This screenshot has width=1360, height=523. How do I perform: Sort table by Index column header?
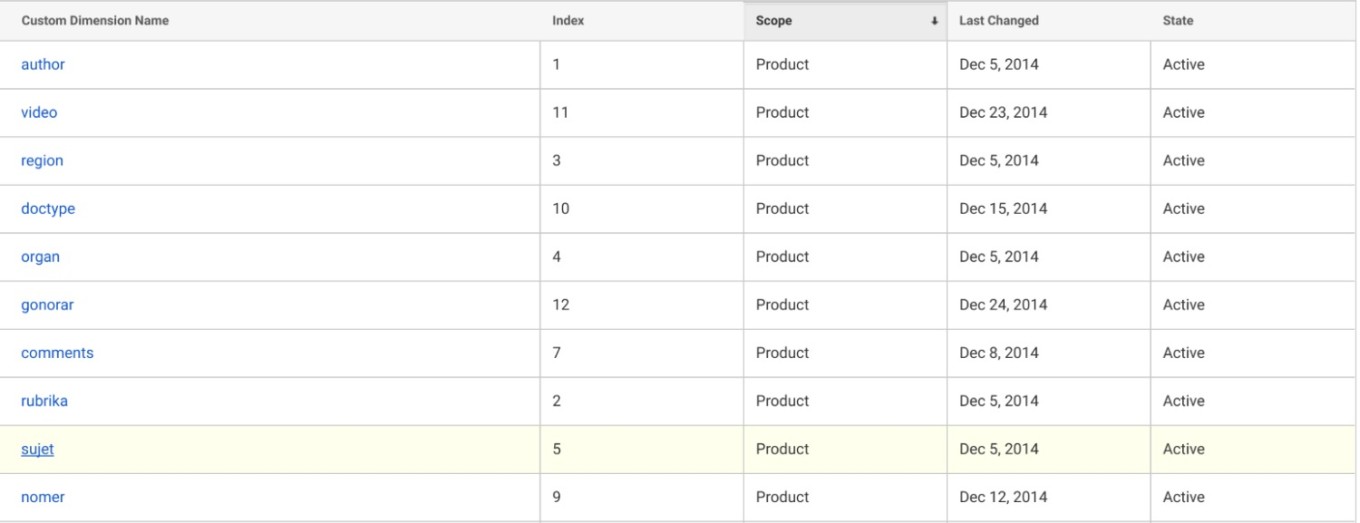pyautogui.click(x=568, y=21)
